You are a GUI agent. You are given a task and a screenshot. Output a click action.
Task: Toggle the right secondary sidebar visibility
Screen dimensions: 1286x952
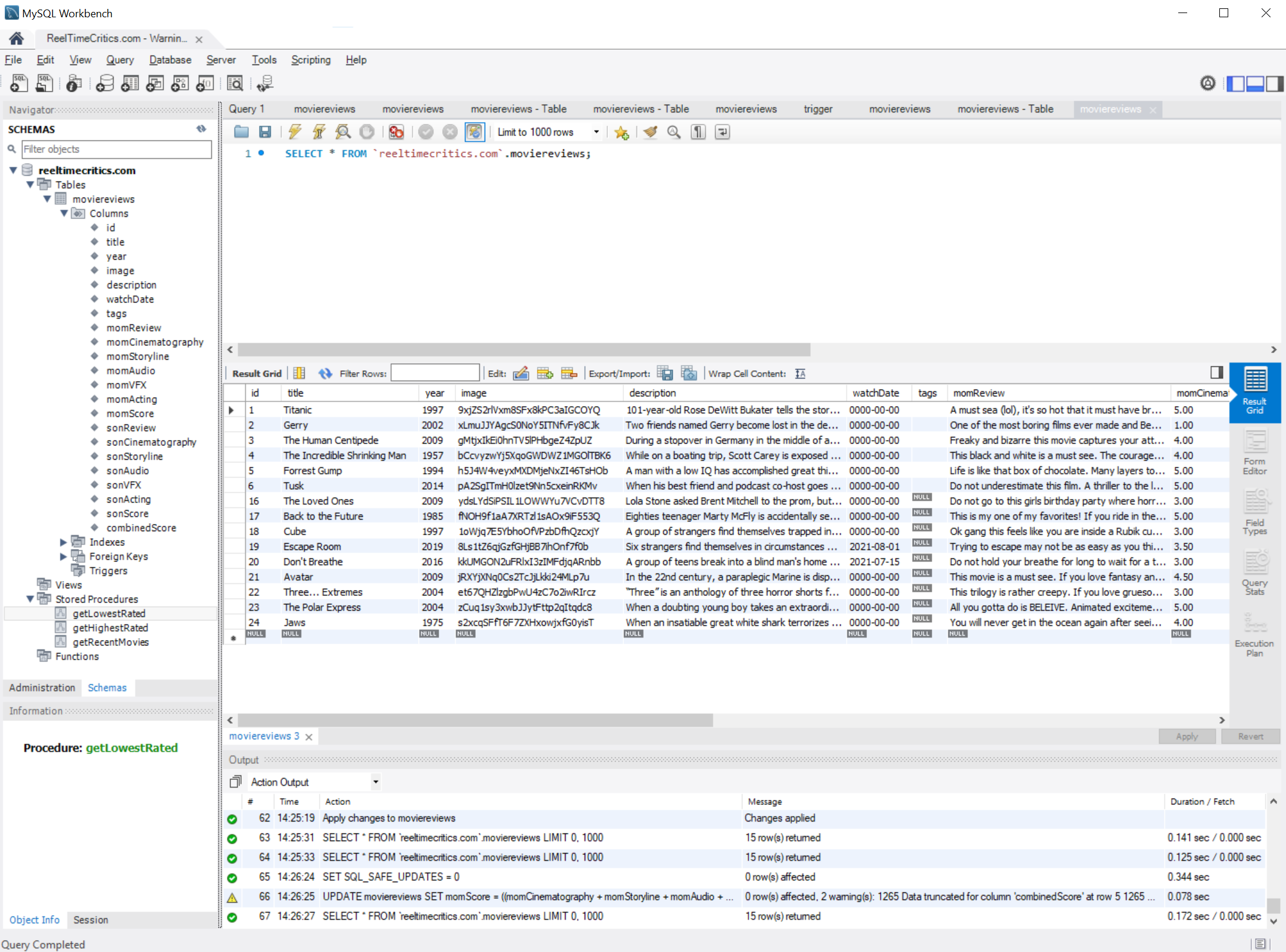coord(1275,84)
